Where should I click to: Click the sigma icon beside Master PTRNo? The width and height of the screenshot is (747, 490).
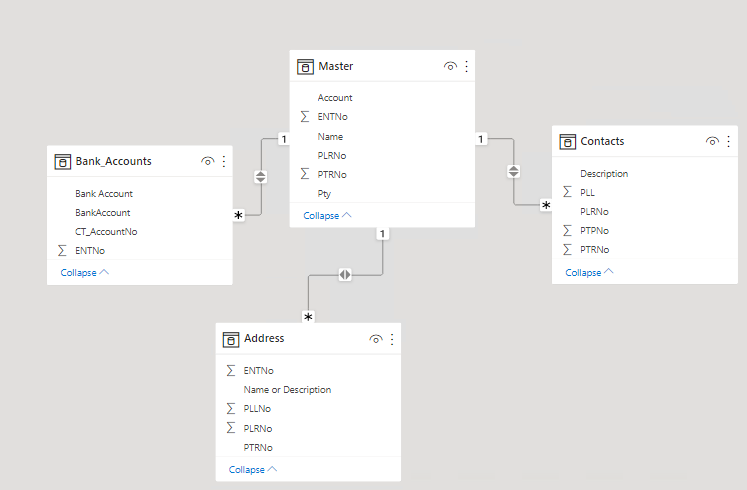pos(305,174)
